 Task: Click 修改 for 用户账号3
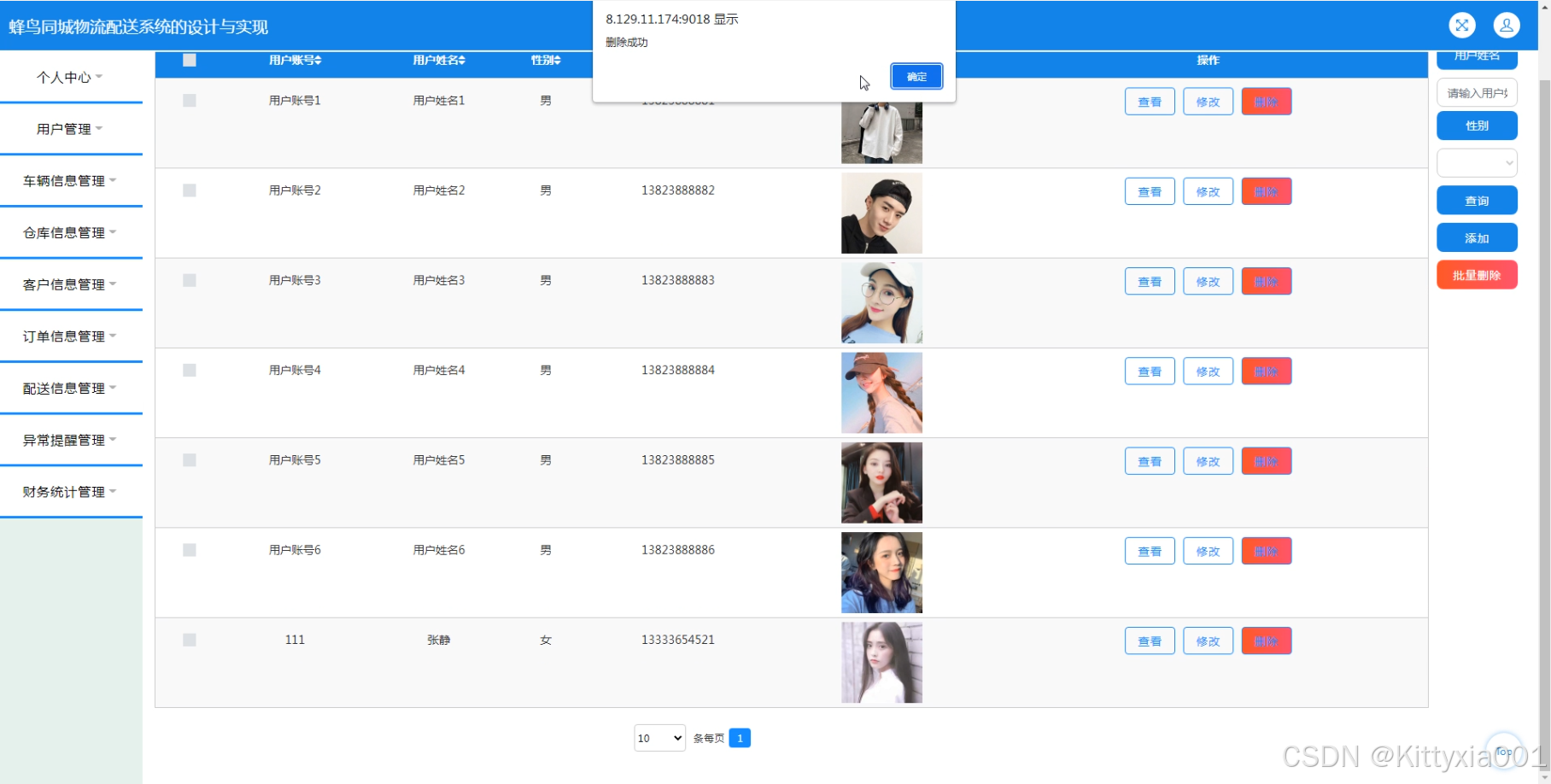click(x=1208, y=282)
